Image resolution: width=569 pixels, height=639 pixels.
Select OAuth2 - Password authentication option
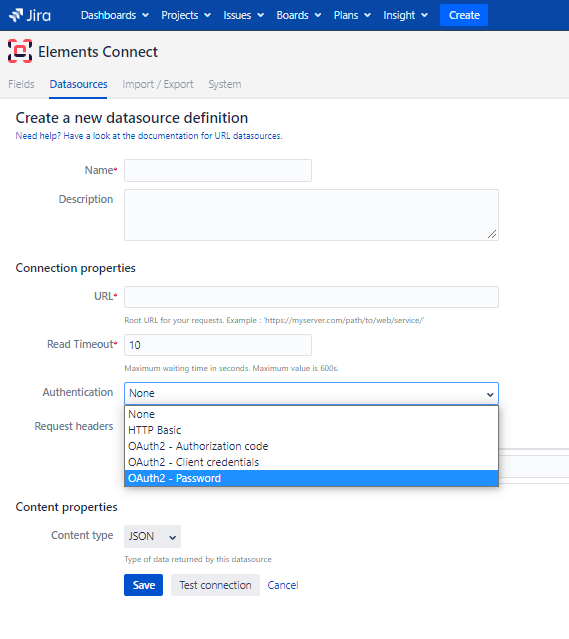pyautogui.click(x=311, y=478)
